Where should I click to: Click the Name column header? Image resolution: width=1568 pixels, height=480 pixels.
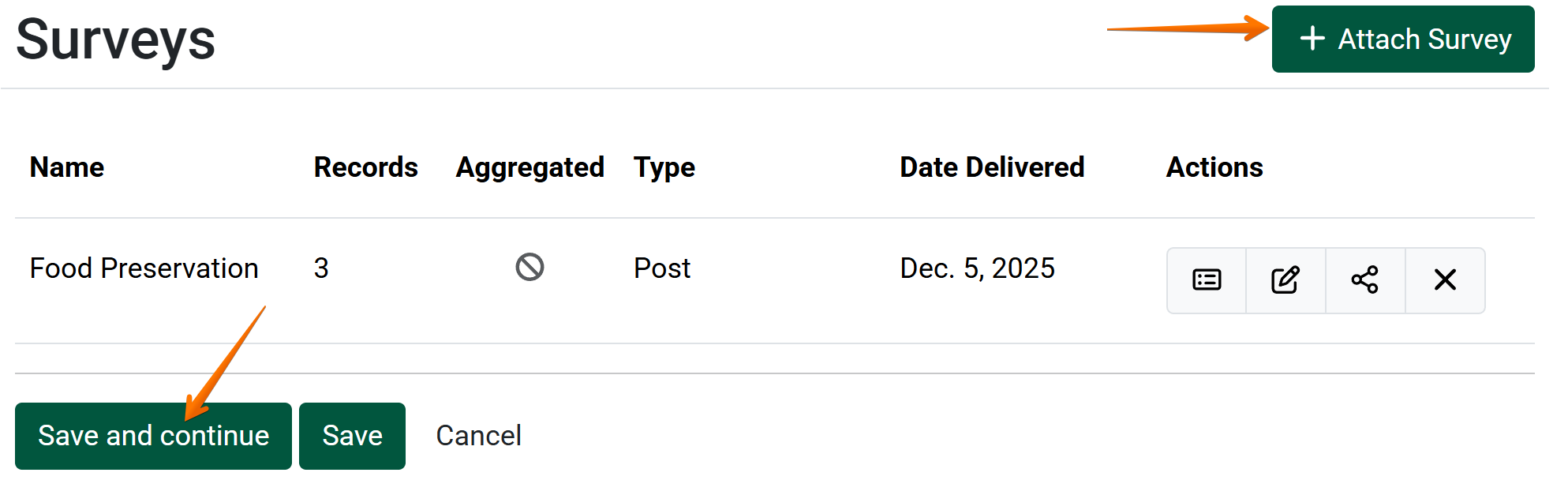67,167
